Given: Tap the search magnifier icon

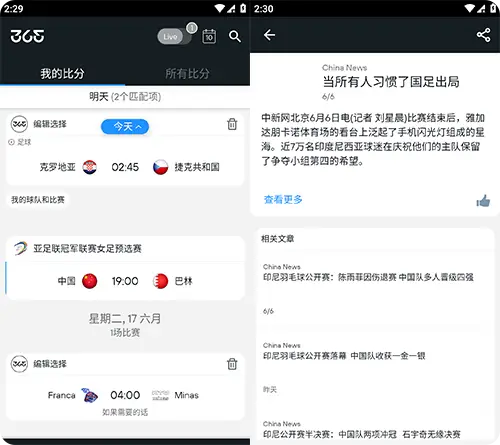Looking at the screenshot, I should pyautogui.click(x=235, y=36).
